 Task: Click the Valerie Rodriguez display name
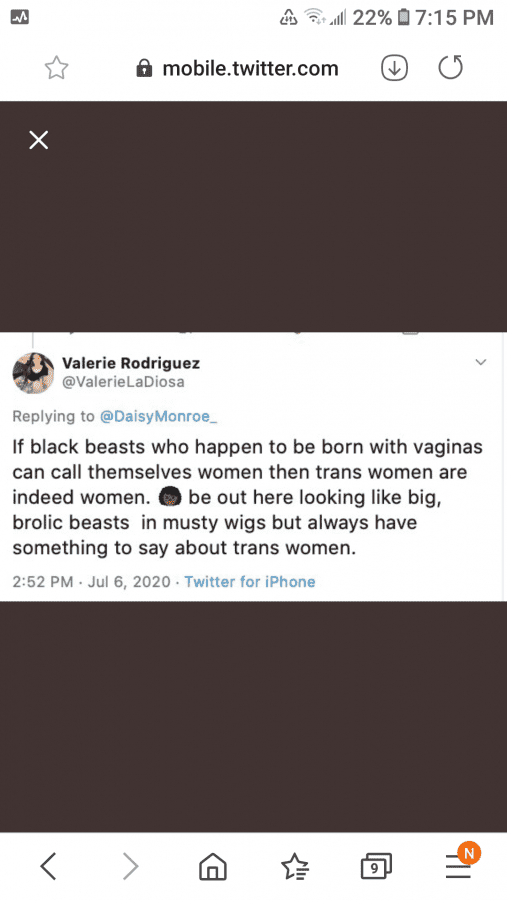point(131,363)
